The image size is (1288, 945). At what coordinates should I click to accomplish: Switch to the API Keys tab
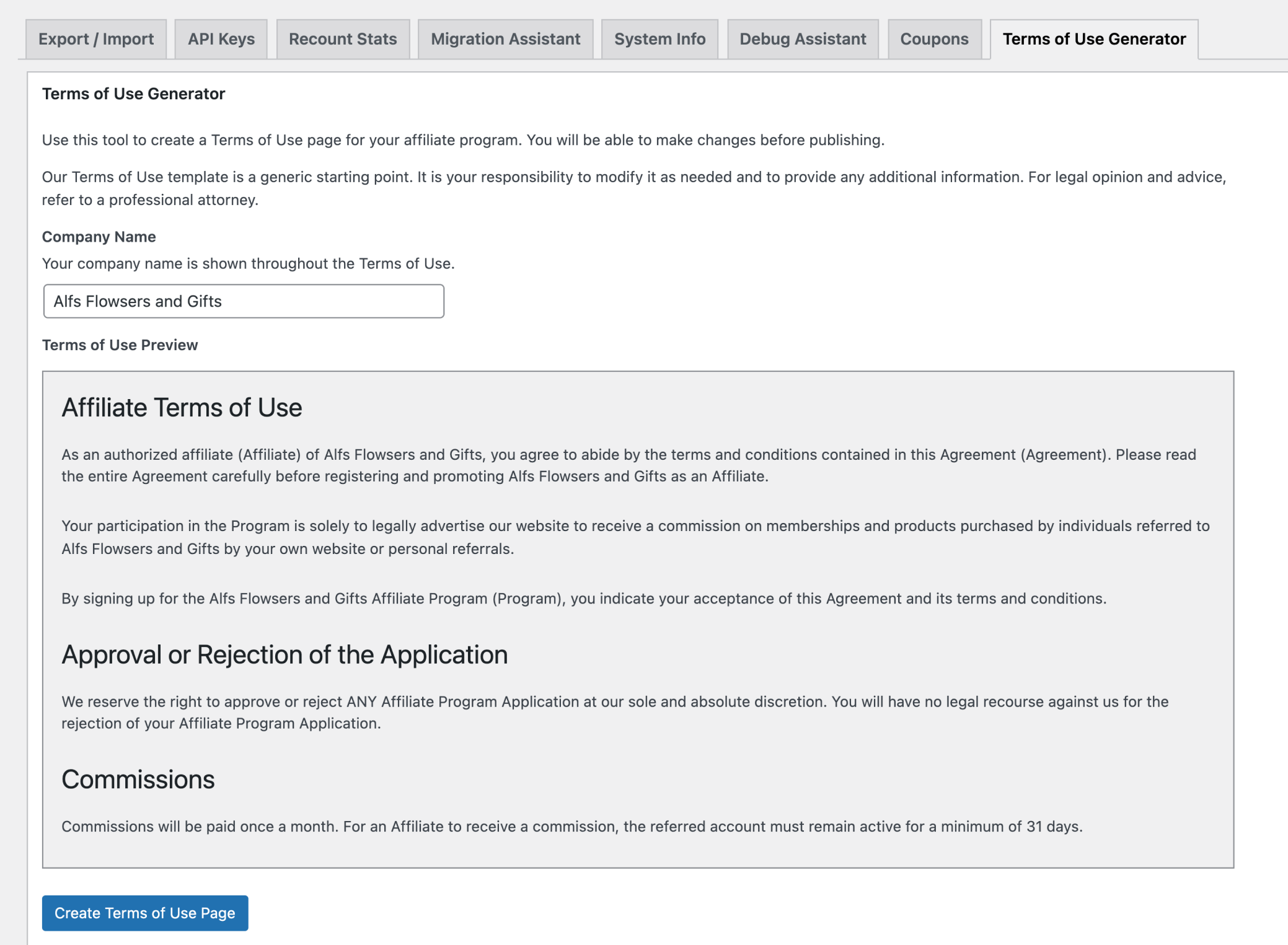tap(221, 39)
